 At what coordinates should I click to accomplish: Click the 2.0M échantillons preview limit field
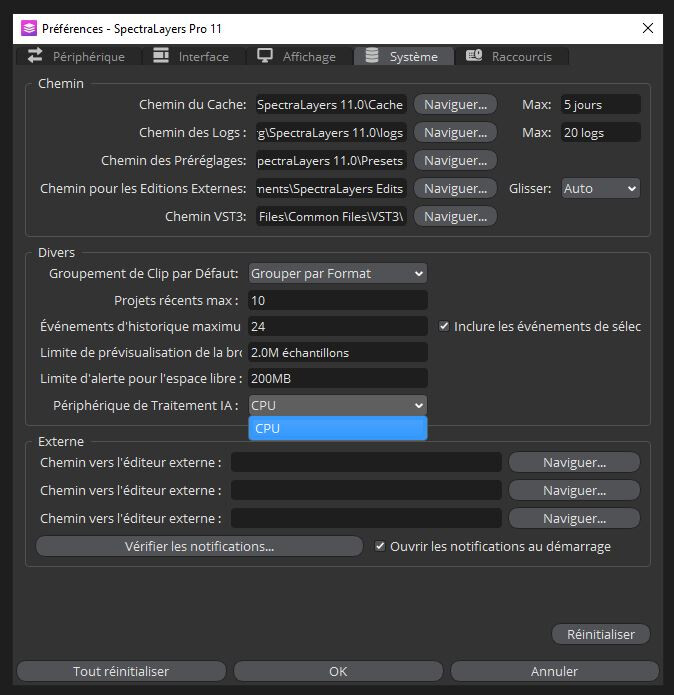[x=338, y=352]
